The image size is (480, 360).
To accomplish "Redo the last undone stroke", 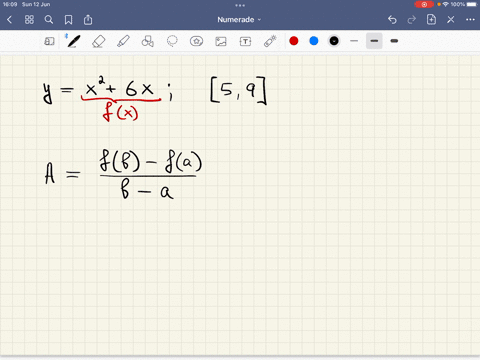I will (x=412, y=20).
